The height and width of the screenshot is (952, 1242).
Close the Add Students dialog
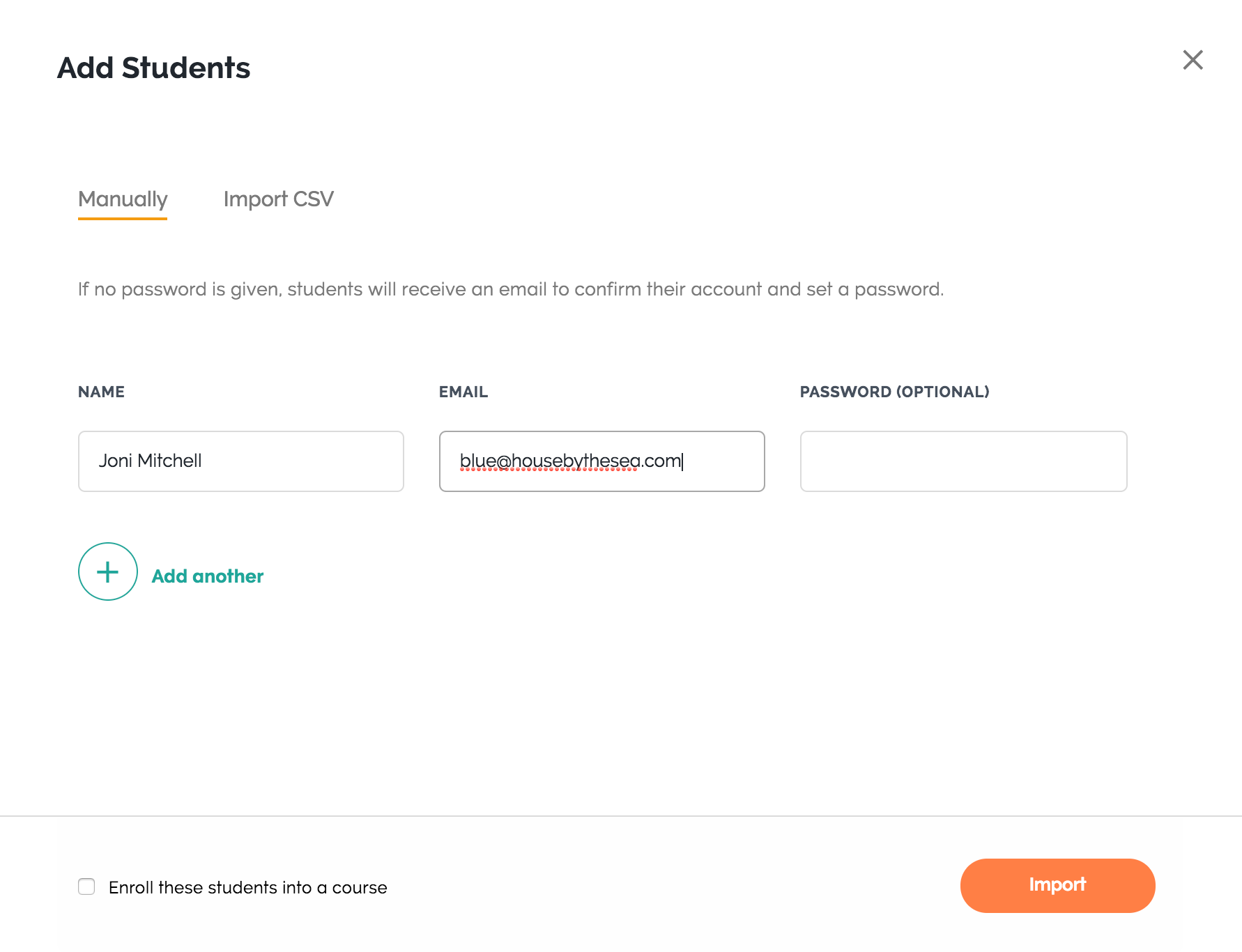tap(1193, 60)
